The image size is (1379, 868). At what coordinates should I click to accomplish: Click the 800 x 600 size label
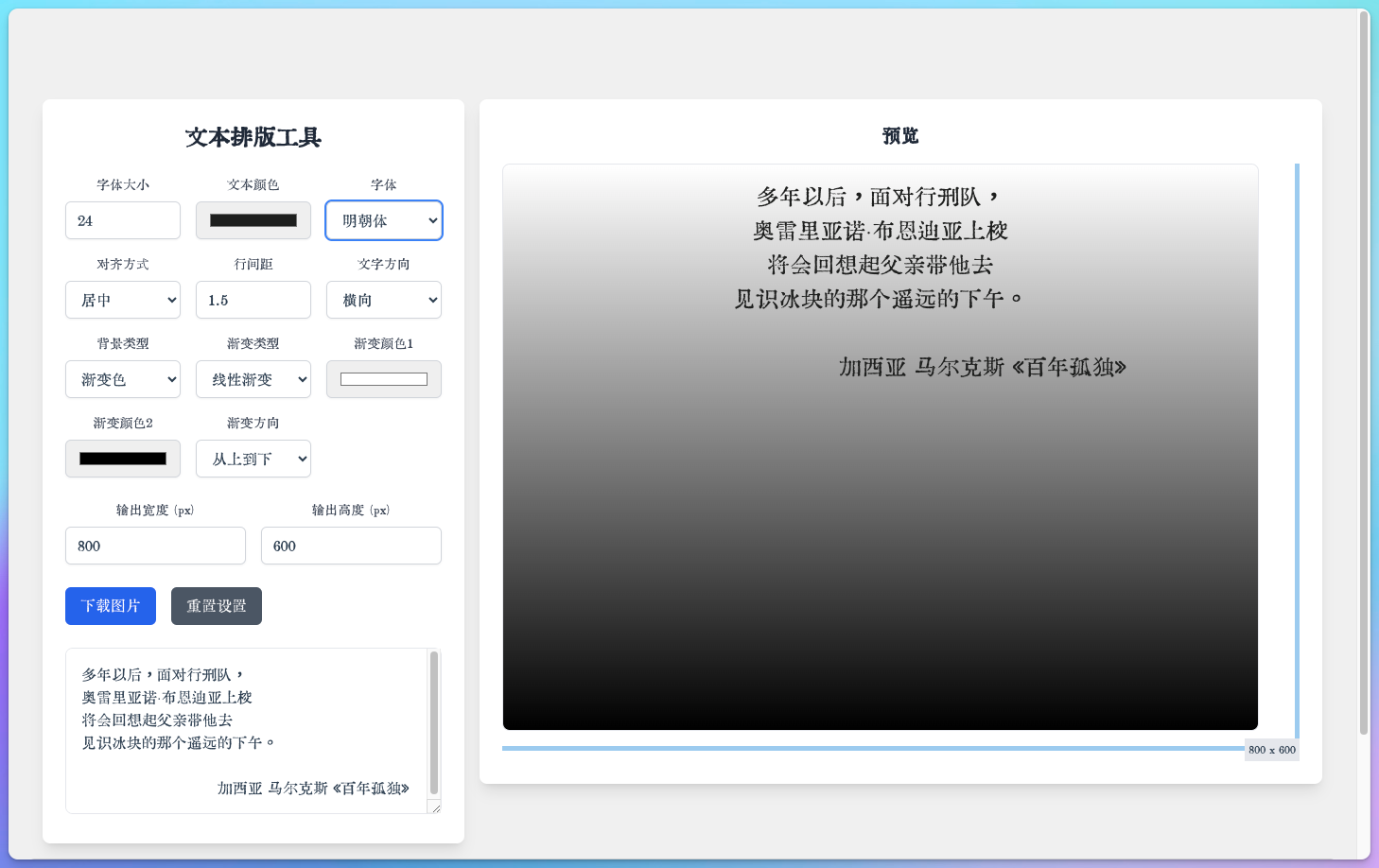click(1272, 750)
